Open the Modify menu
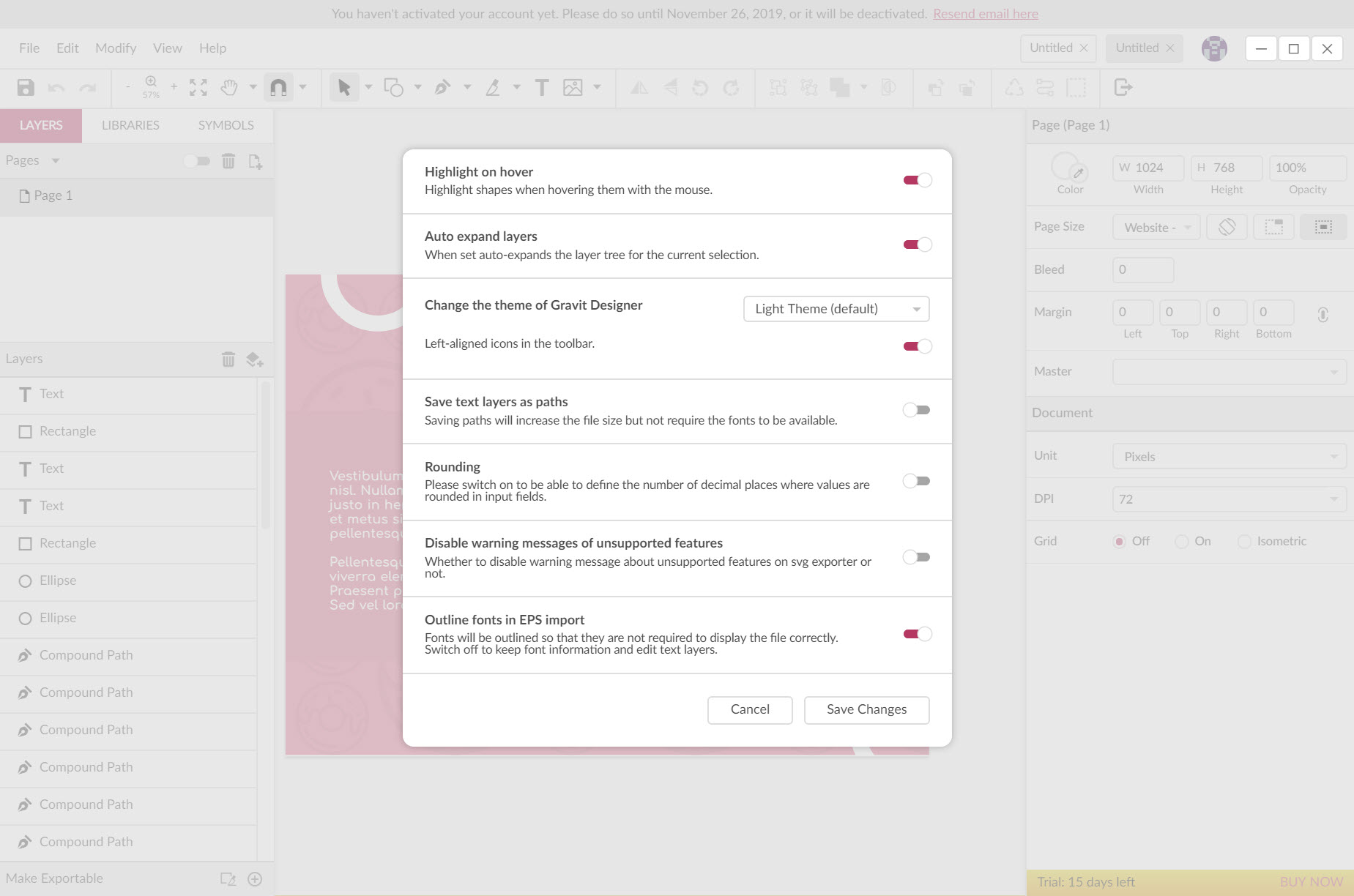This screenshot has height=896, width=1354. point(116,48)
